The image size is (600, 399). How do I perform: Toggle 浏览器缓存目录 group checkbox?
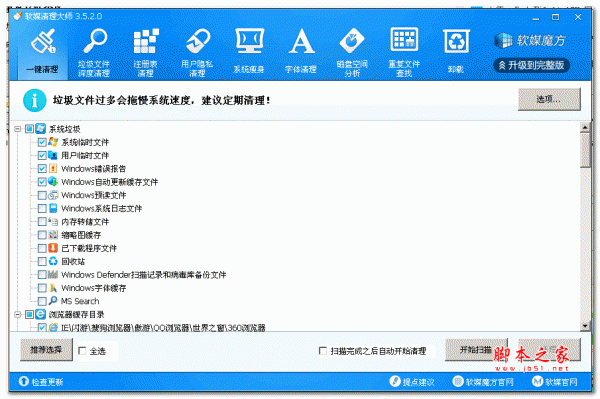pyautogui.click(x=29, y=314)
